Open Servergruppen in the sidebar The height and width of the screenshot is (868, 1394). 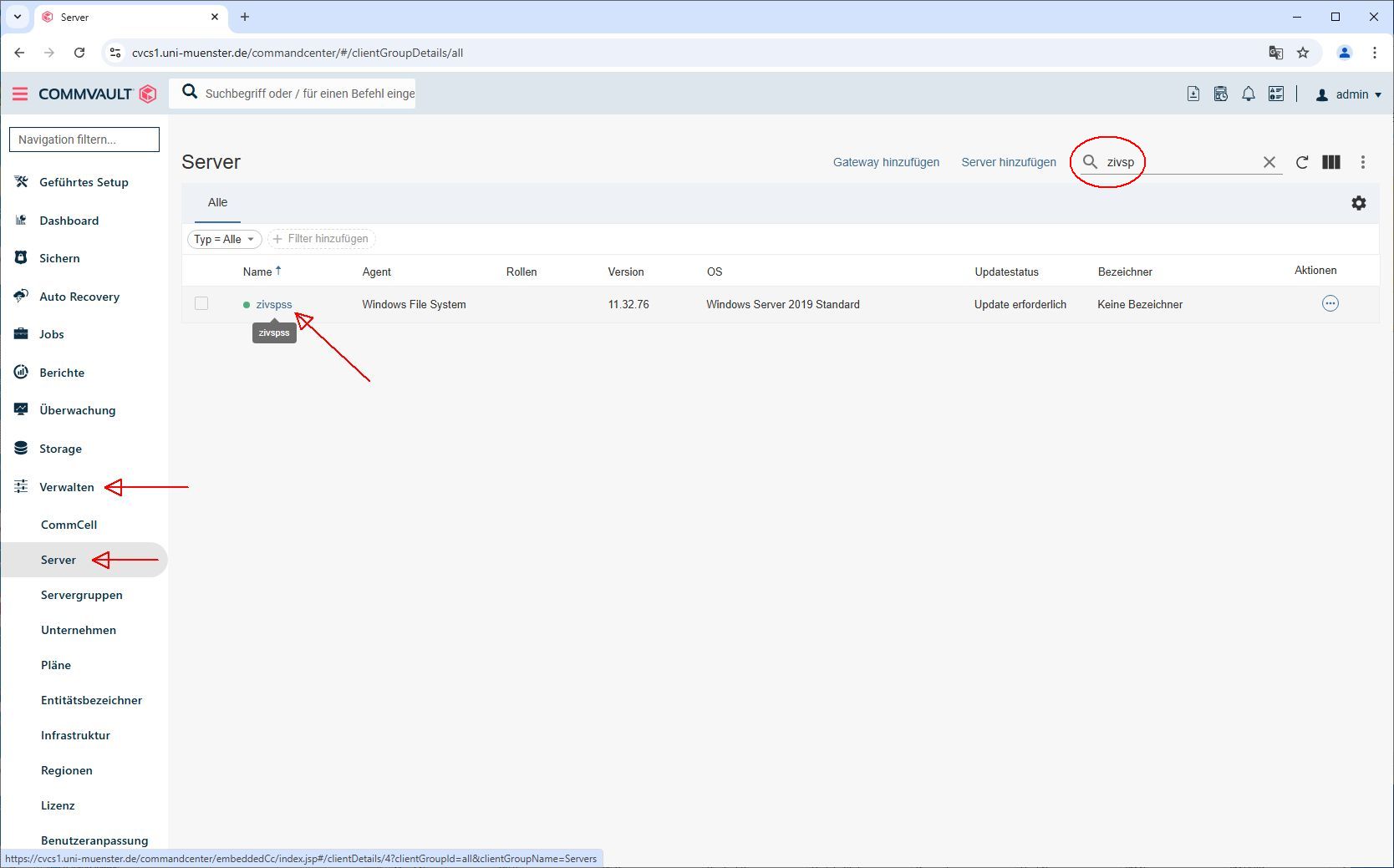coord(81,595)
